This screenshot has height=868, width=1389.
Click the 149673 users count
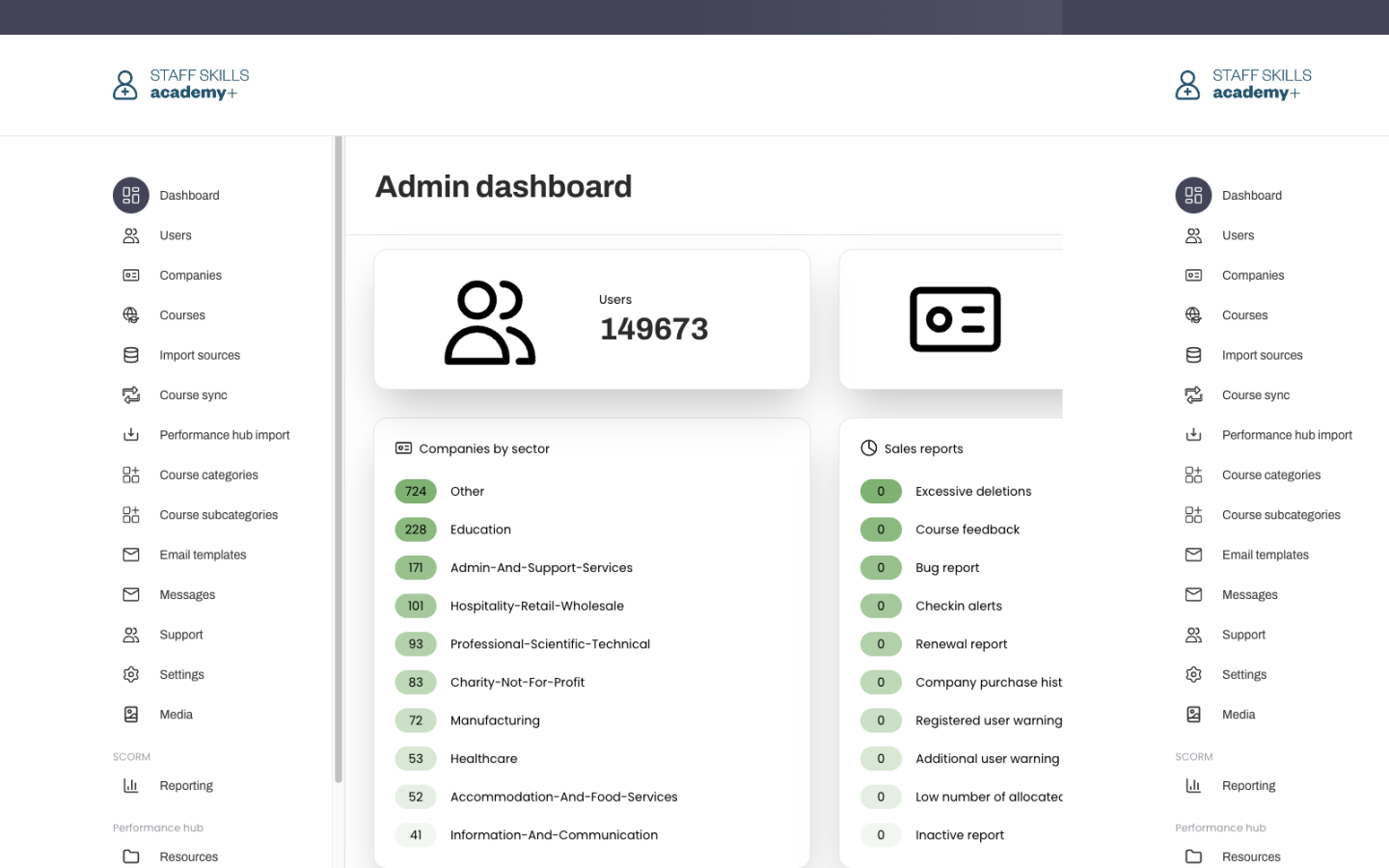[x=654, y=329]
